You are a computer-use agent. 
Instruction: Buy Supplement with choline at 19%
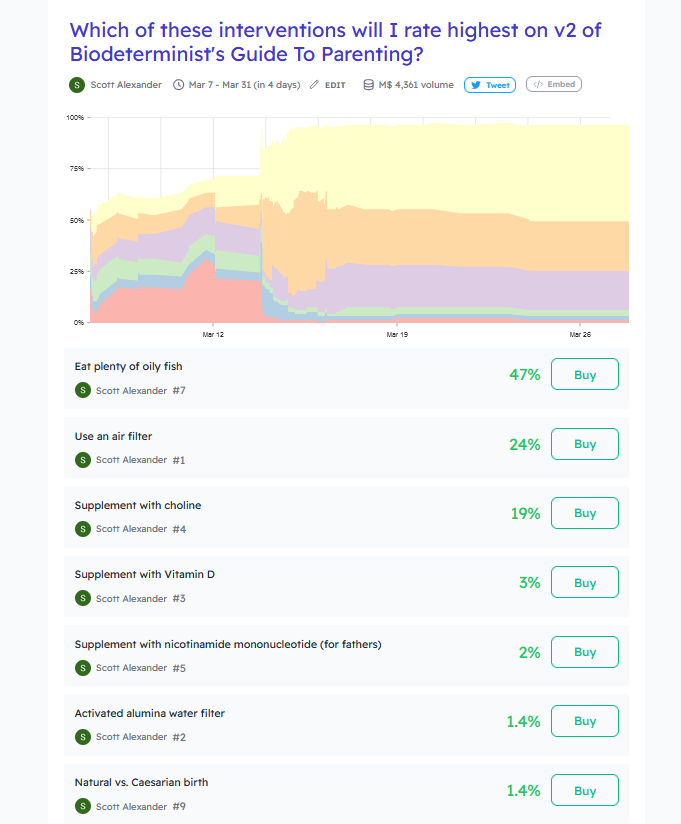[585, 513]
